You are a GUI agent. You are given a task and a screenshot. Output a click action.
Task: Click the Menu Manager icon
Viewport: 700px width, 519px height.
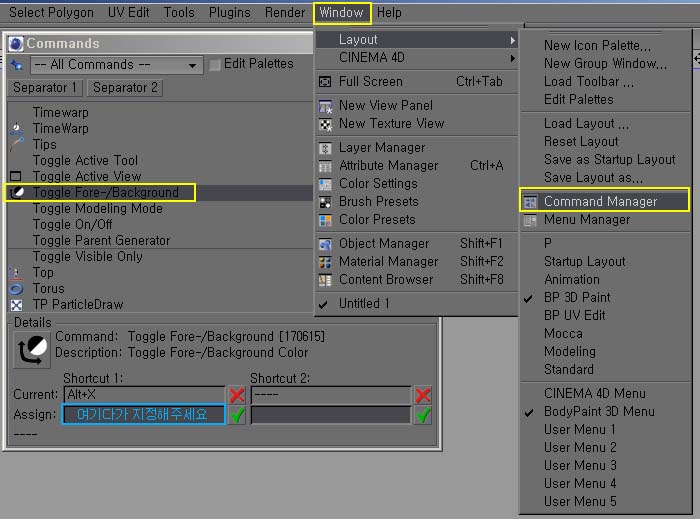(530, 220)
